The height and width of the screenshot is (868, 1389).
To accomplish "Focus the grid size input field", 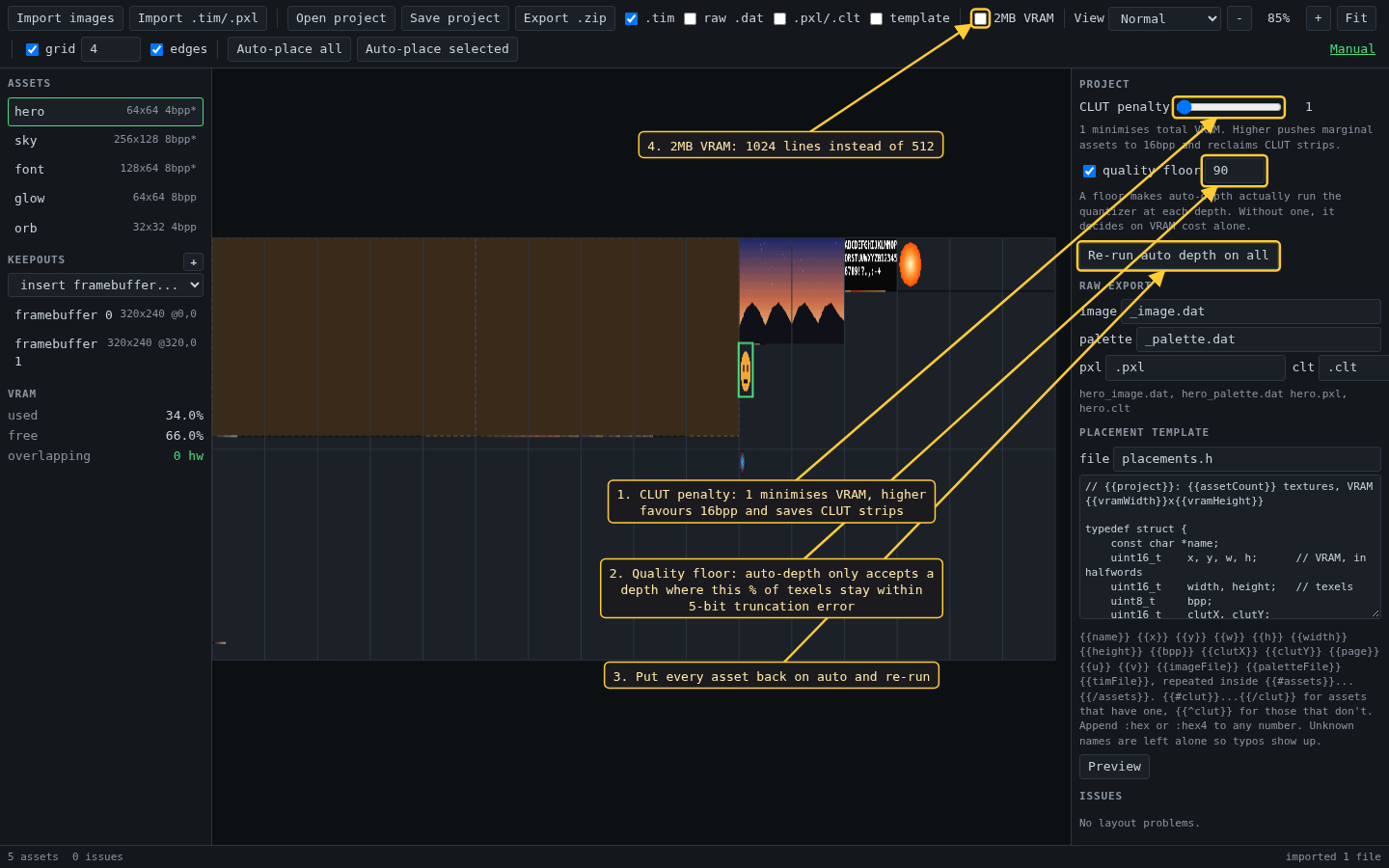I will [111, 49].
